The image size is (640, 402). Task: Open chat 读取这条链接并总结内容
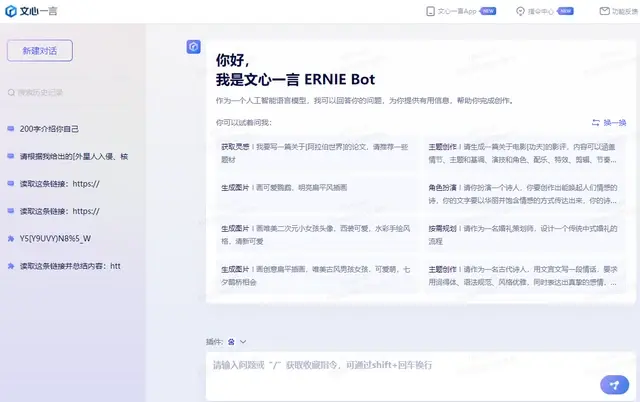[70, 266]
